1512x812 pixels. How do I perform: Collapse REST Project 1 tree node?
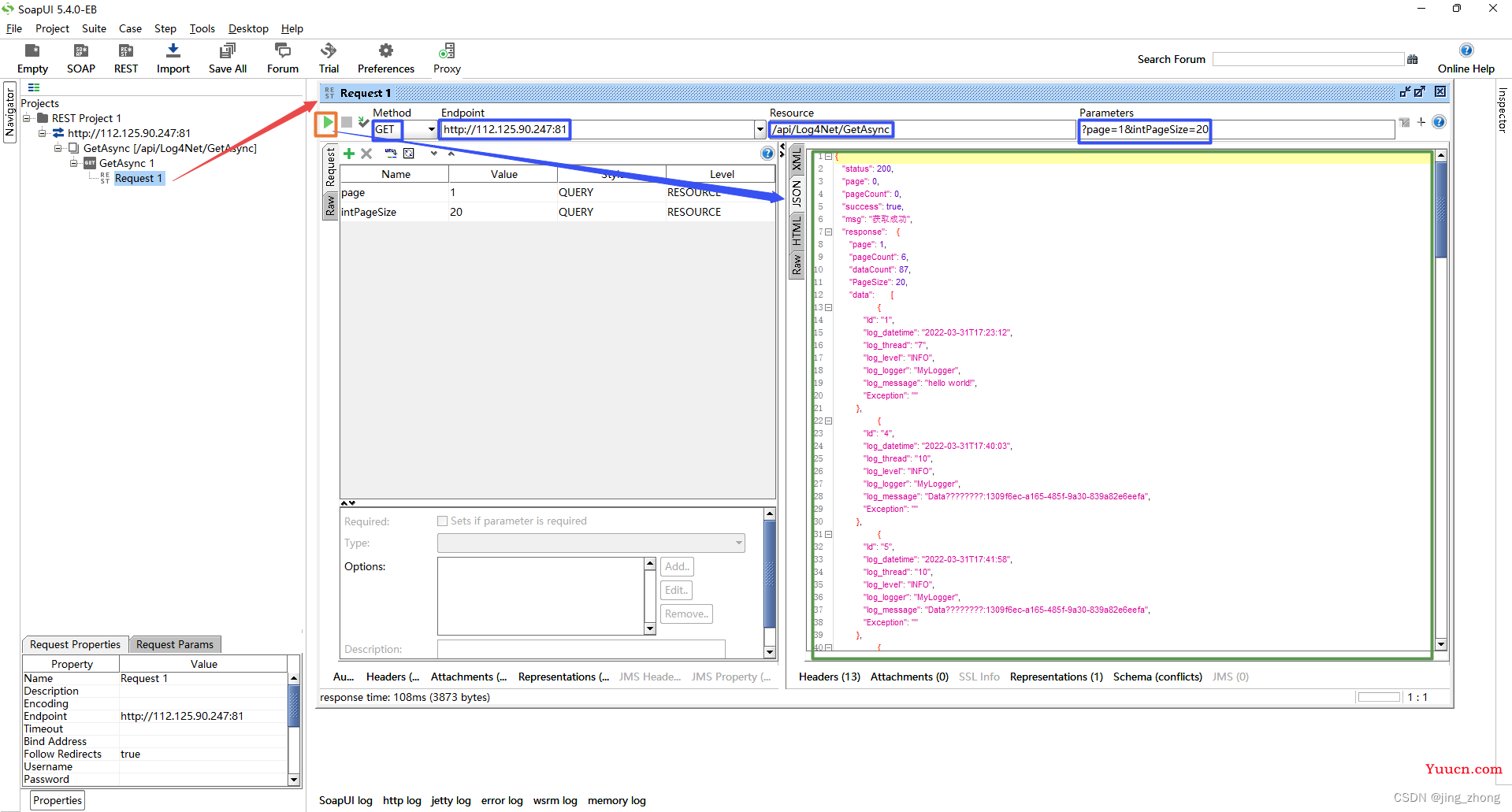27,118
